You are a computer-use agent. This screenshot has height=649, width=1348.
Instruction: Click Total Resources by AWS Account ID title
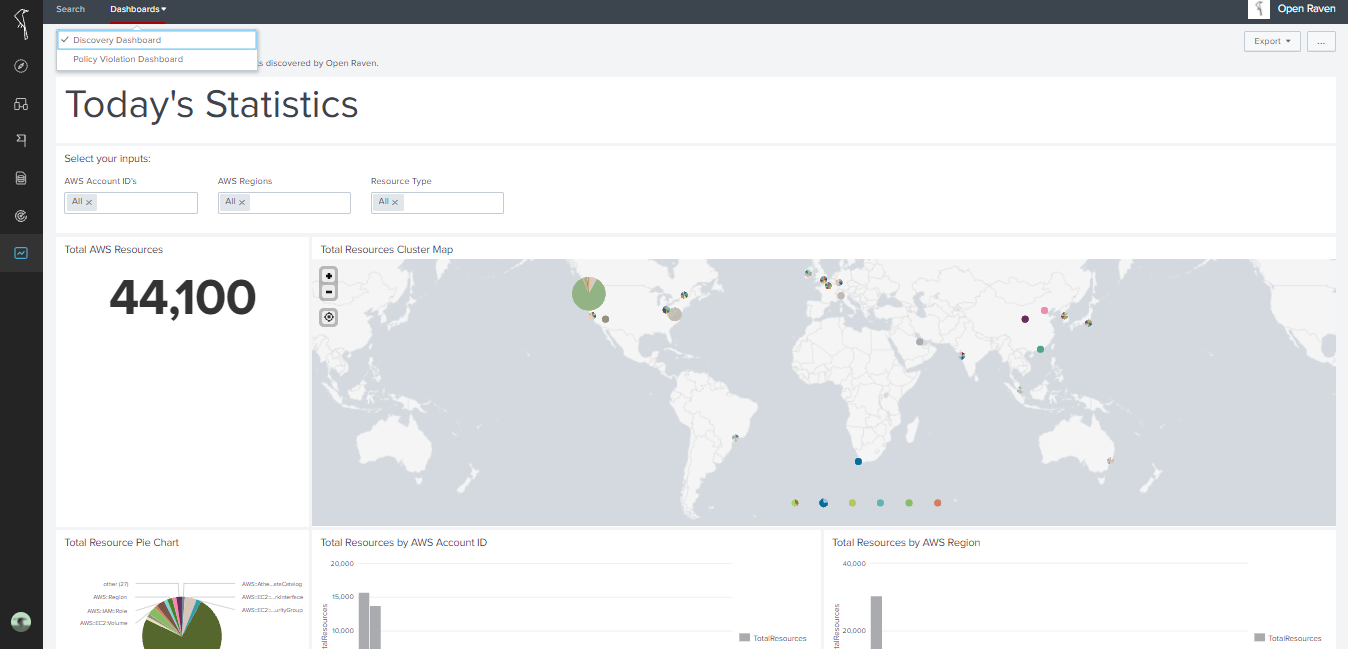point(404,542)
